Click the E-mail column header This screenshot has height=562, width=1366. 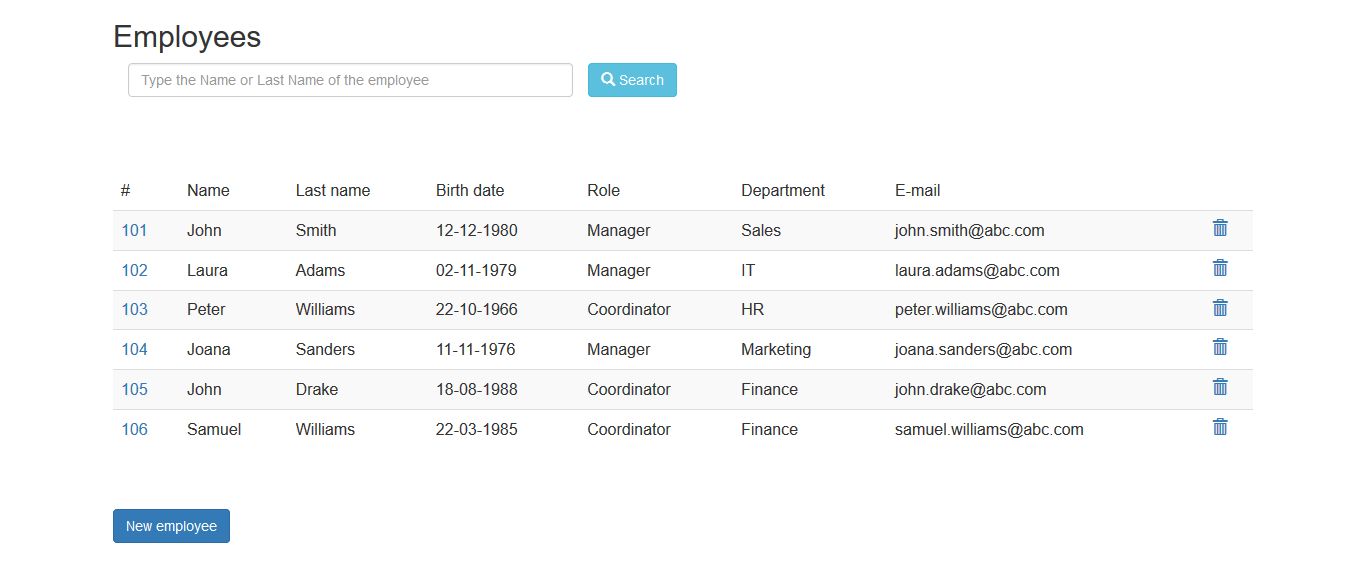[x=917, y=190]
